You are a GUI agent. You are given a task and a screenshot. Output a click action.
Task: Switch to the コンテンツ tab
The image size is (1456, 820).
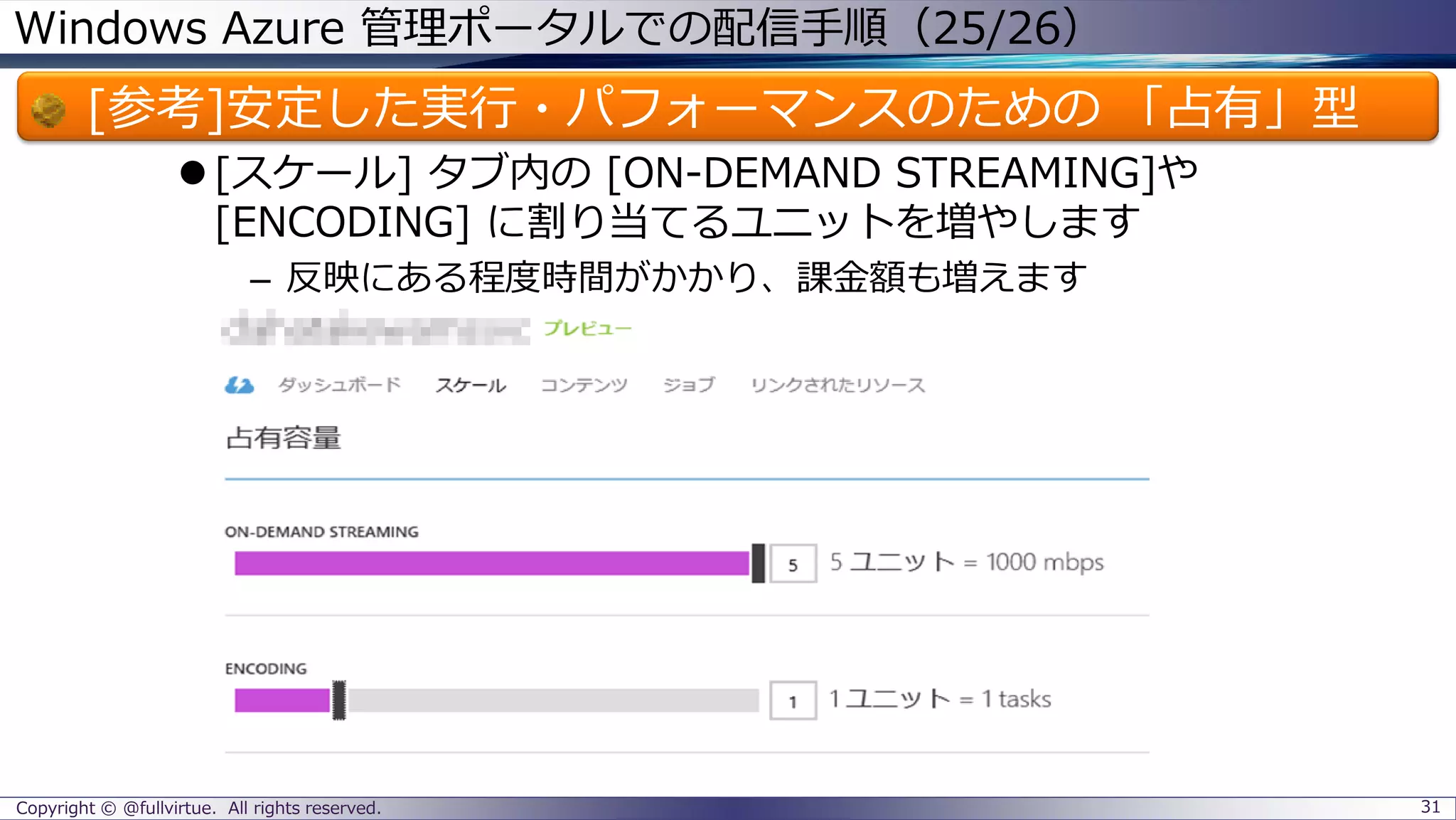tap(584, 385)
